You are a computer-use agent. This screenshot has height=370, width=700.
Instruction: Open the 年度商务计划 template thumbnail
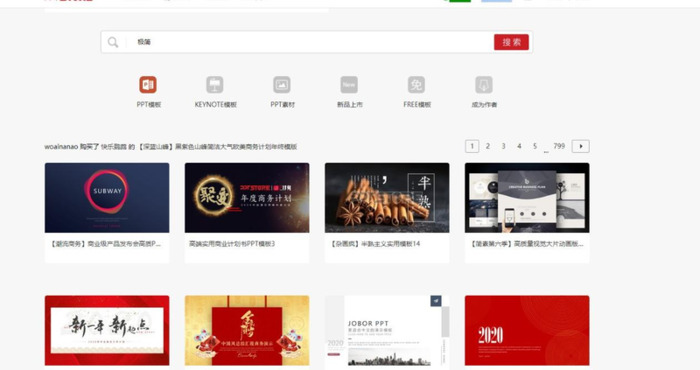click(247, 198)
